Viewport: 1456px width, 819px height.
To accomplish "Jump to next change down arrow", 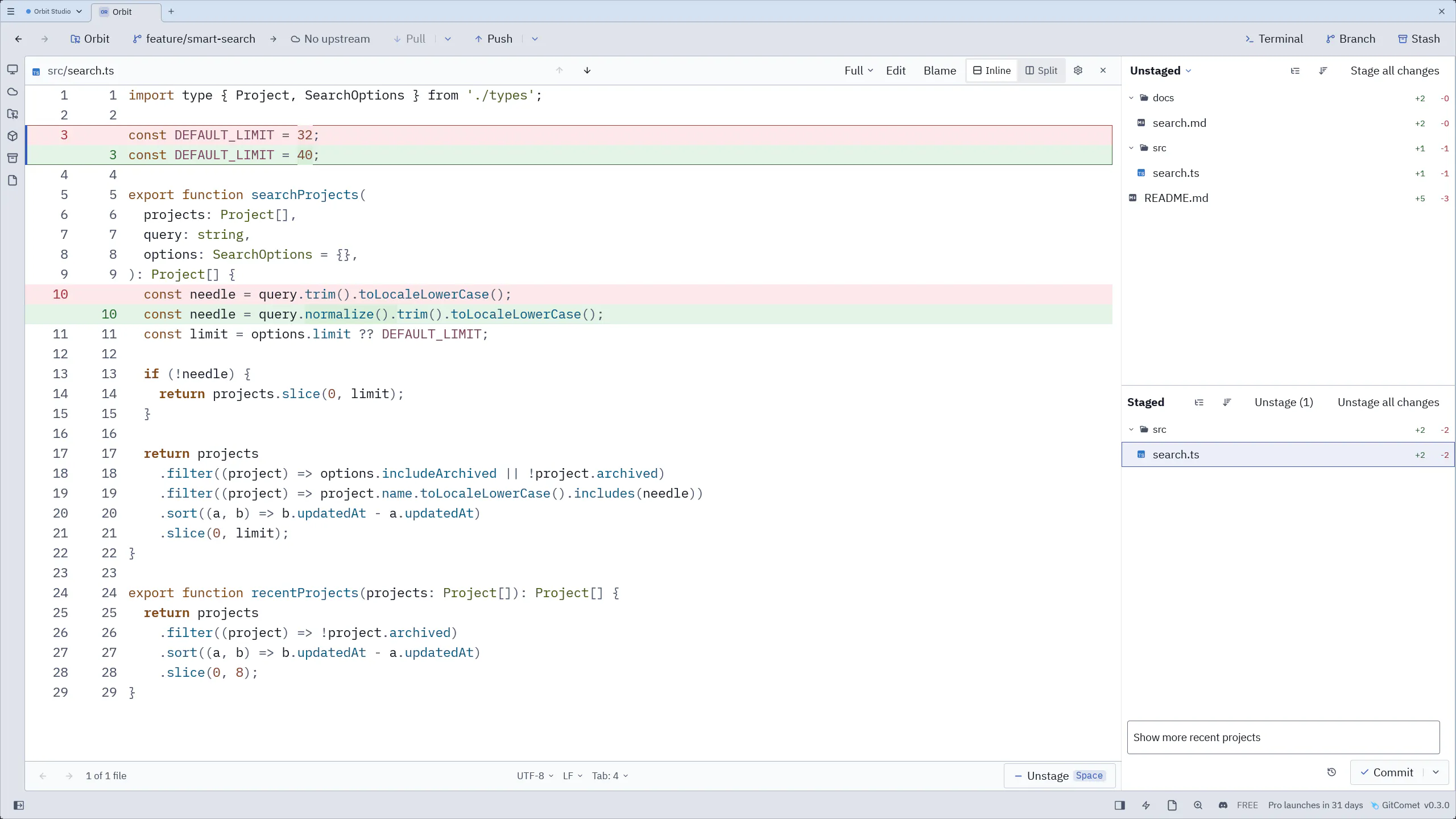I will (587, 71).
